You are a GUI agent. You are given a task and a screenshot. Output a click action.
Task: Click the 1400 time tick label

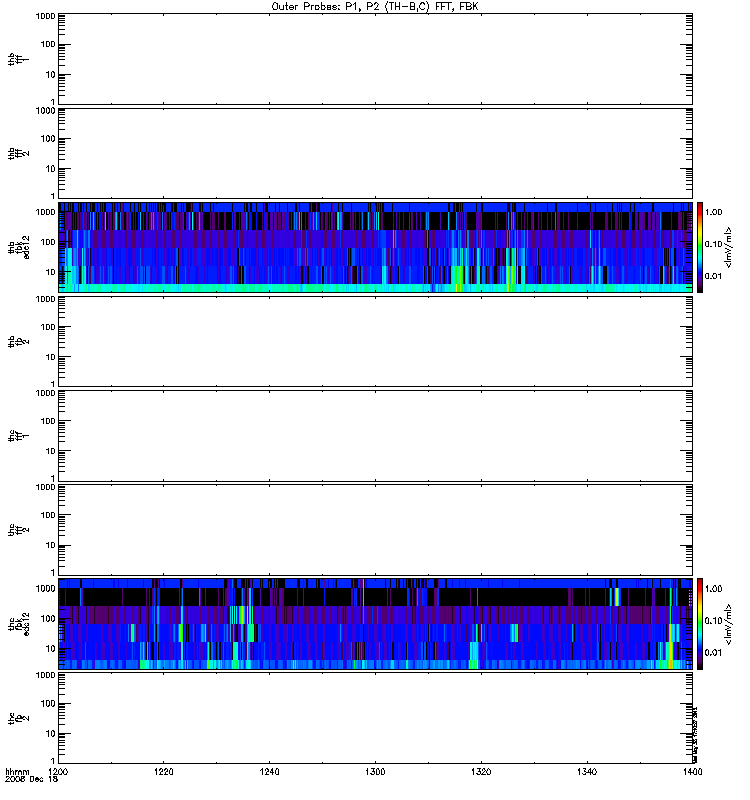tap(692, 772)
